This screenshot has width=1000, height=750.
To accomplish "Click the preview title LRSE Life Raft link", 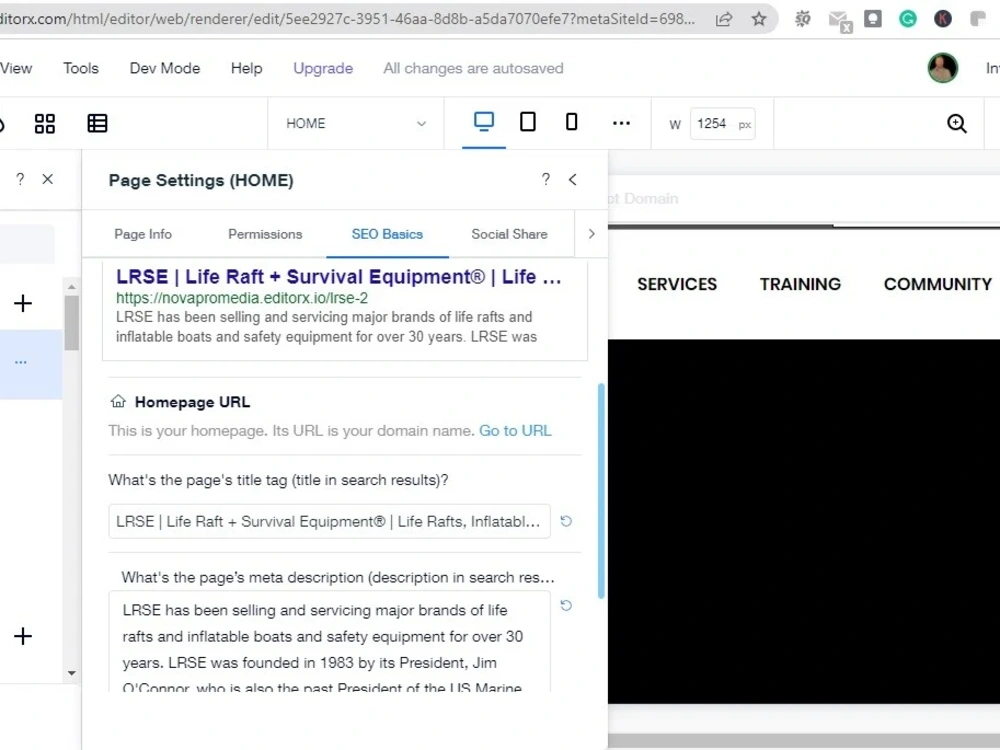I will [x=338, y=277].
